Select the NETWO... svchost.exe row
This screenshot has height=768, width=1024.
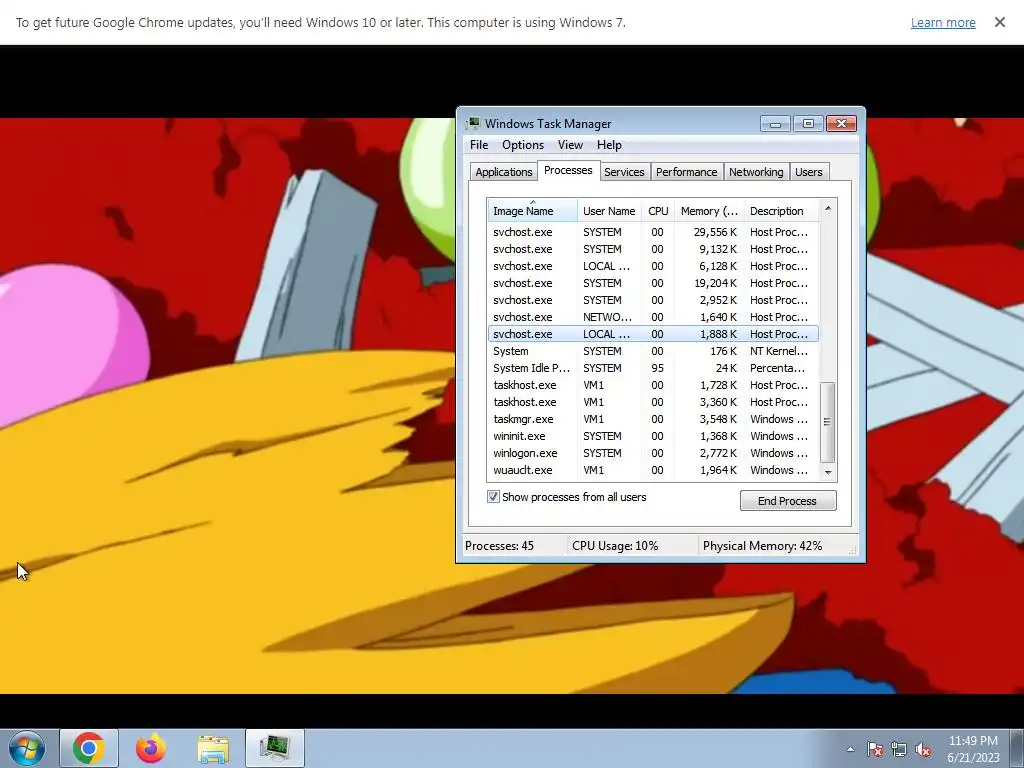pyautogui.click(x=653, y=317)
